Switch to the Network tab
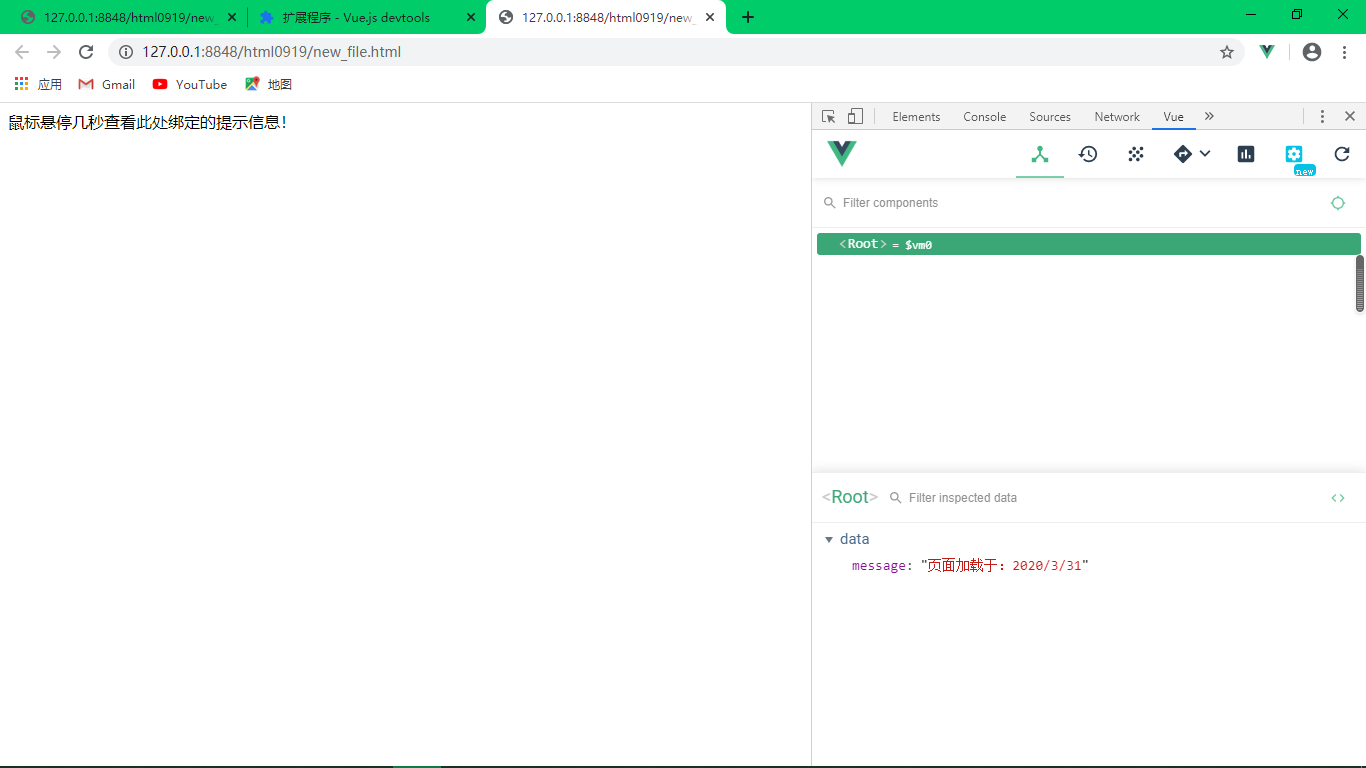This screenshot has height=768, width=1366. [1117, 116]
